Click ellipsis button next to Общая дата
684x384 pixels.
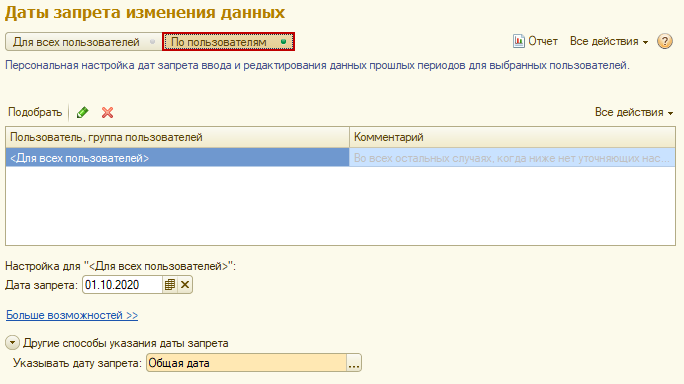click(354, 363)
